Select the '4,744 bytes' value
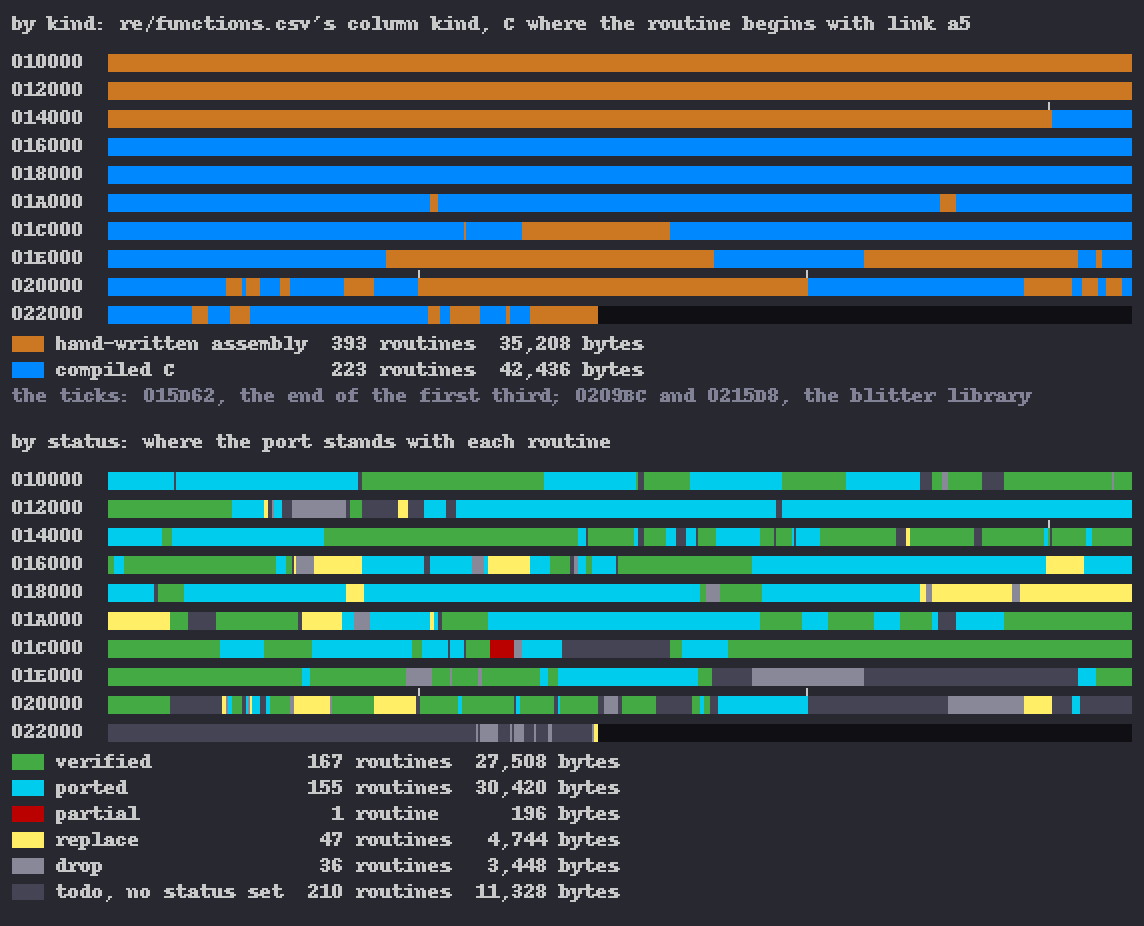The height and width of the screenshot is (926, 1144). pyautogui.click(x=553, y=840)
